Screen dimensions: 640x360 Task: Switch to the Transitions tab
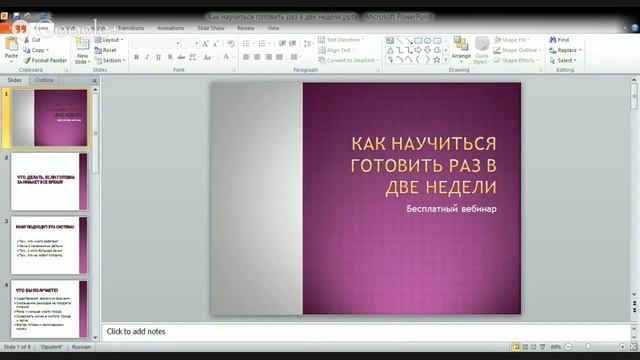(131, 28)
